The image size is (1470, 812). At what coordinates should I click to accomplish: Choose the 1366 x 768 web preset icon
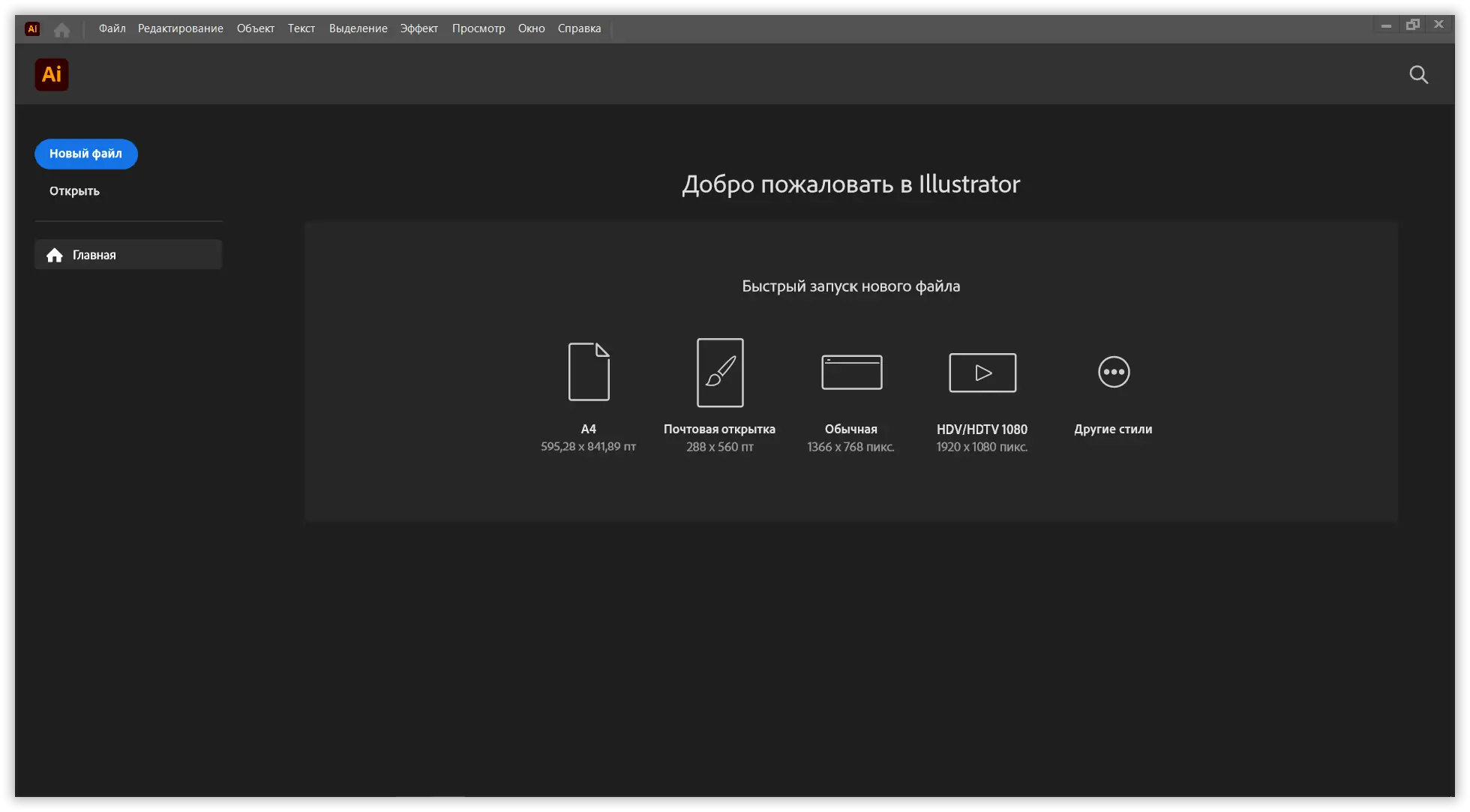click(851, 372)
